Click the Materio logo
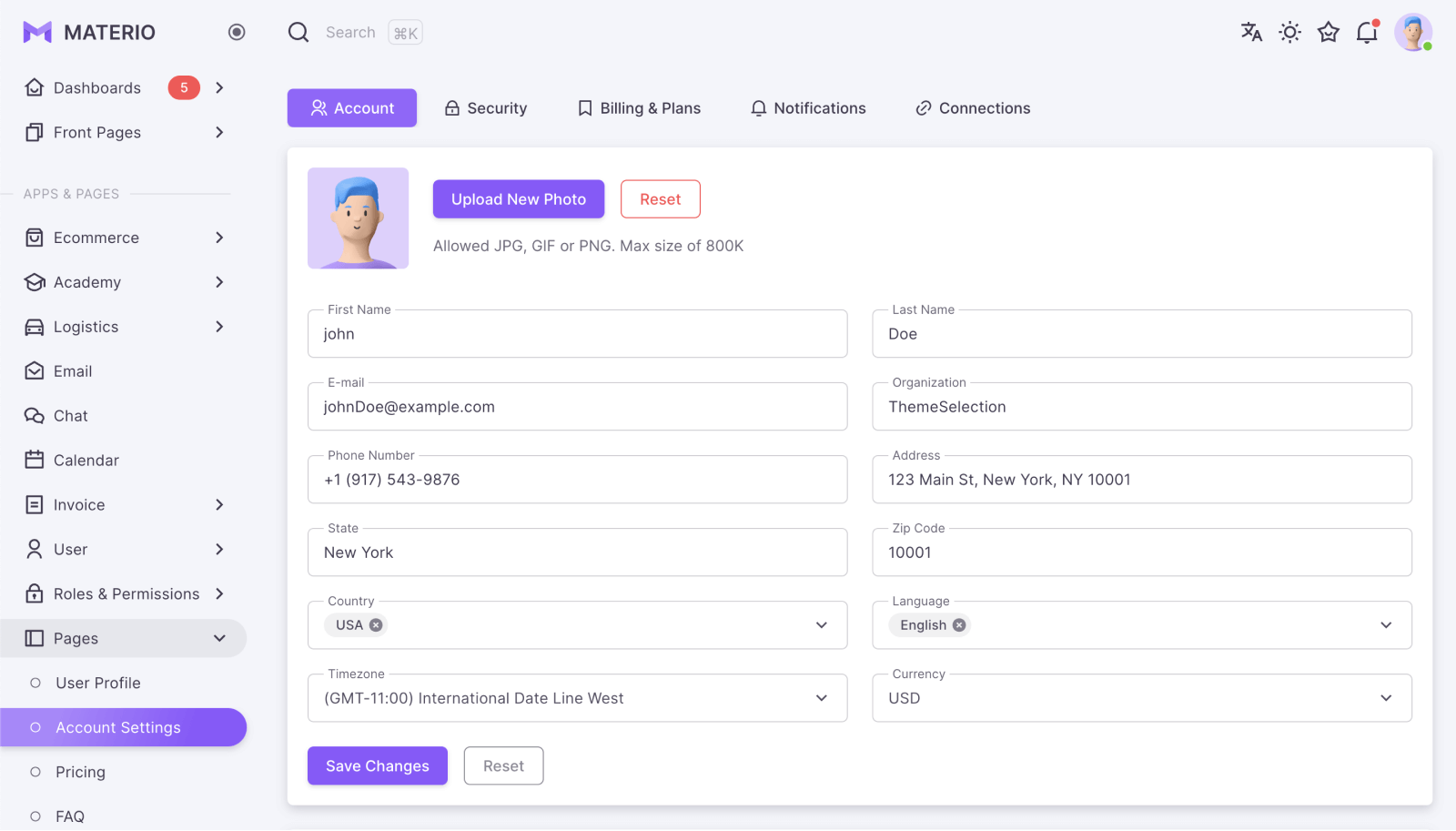The width and height of the screenshot is (1456, 831). tap(89, 32)
